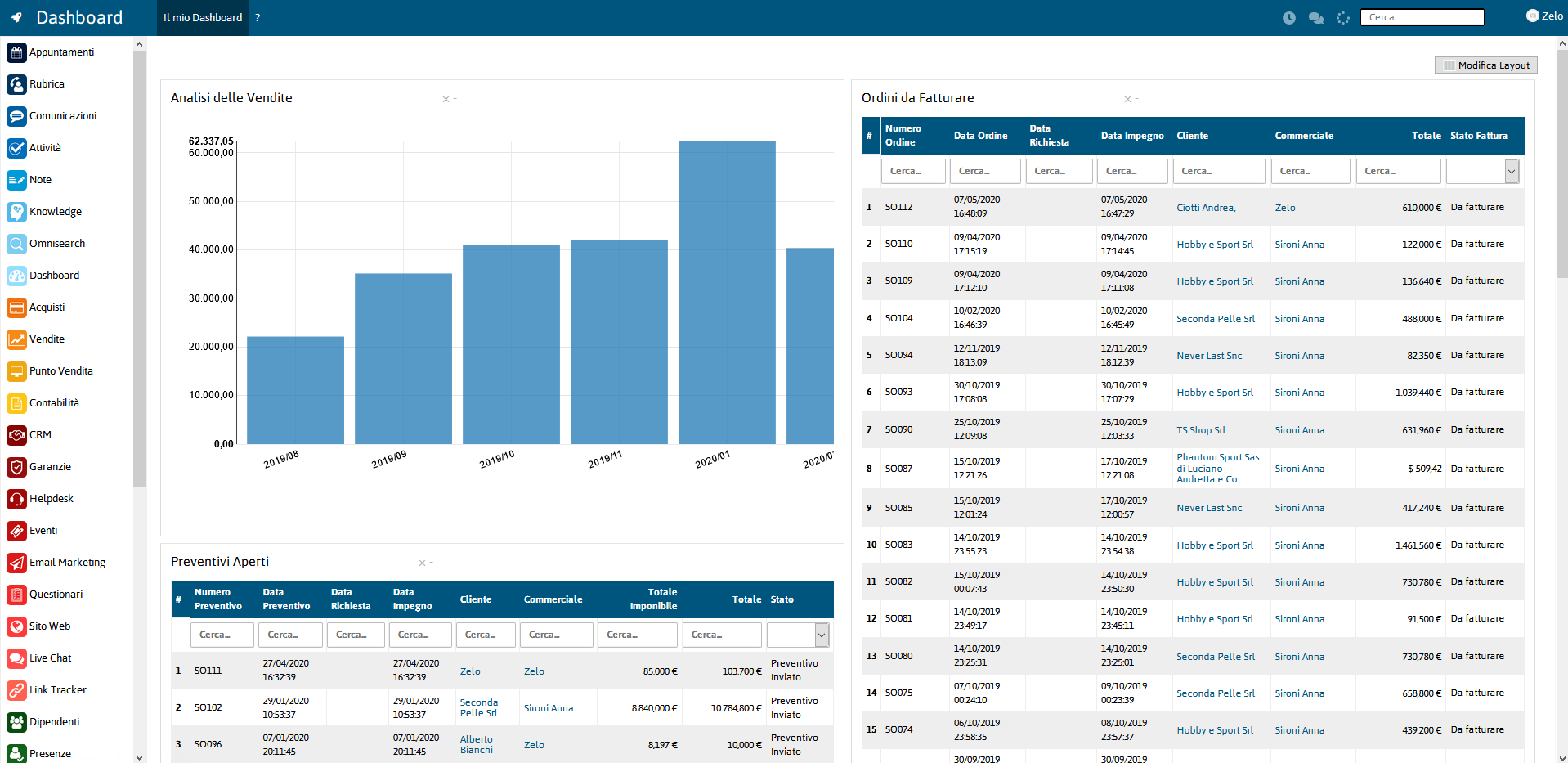1568x763 pixels.
Task: Open chat messages icon in top bar
Action: point(1316,17)
